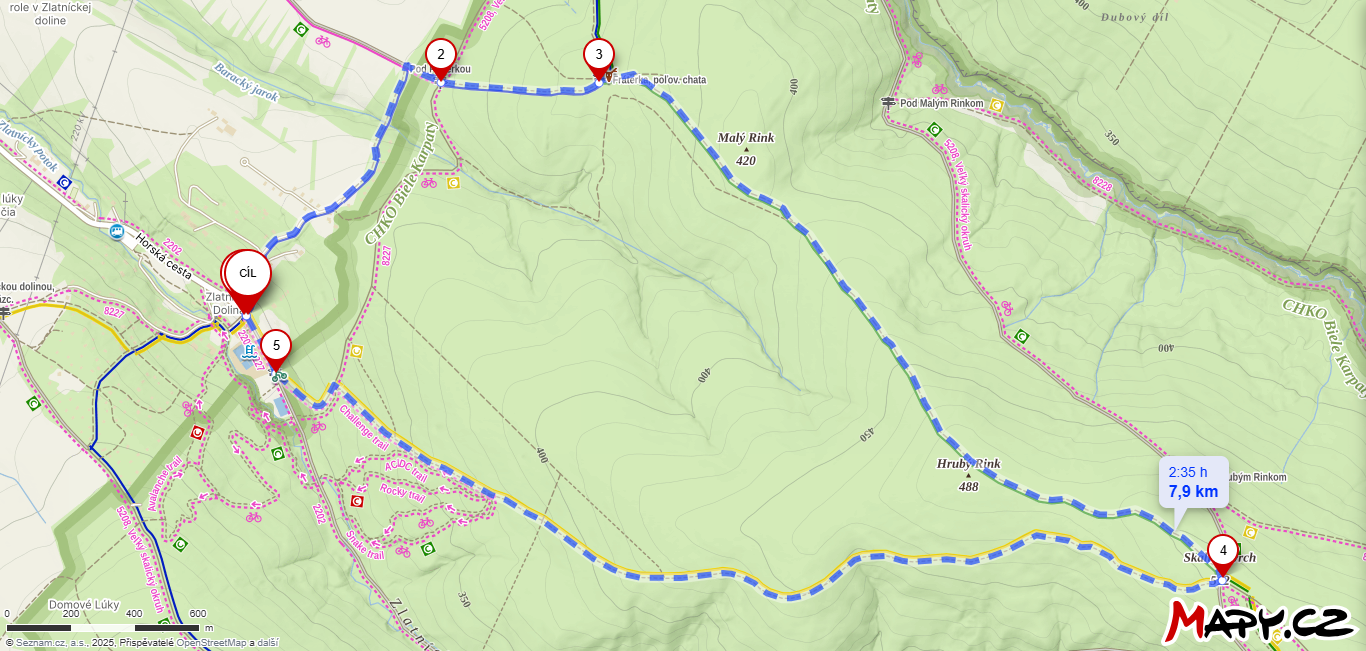Click the Challenge trail label
Screen dimensions: 1366x651
tap(363, 425)
